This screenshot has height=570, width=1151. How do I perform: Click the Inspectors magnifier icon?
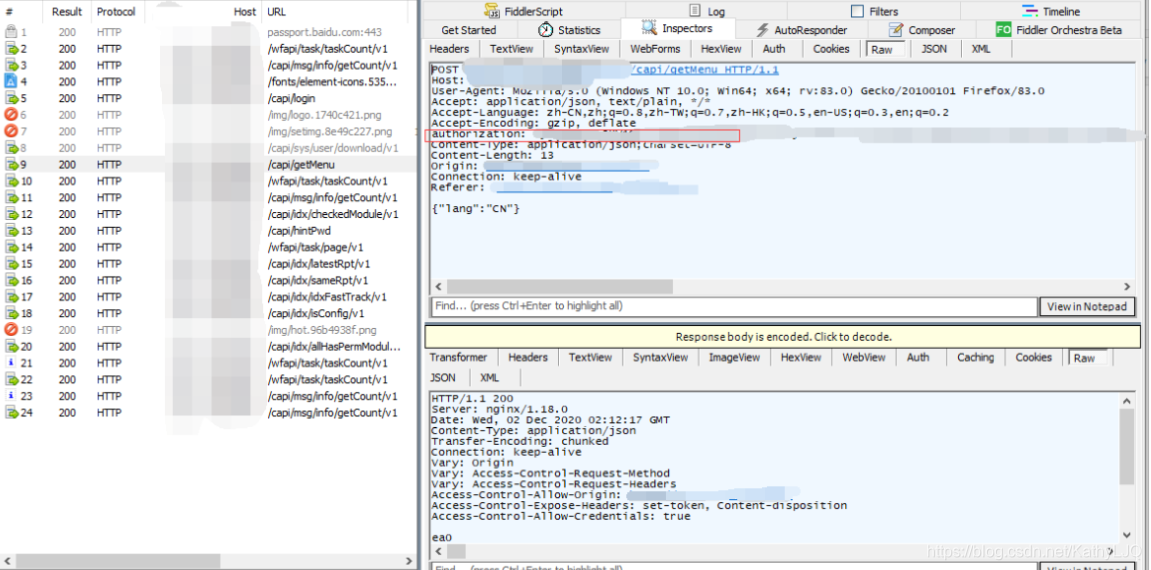(649, 29)
